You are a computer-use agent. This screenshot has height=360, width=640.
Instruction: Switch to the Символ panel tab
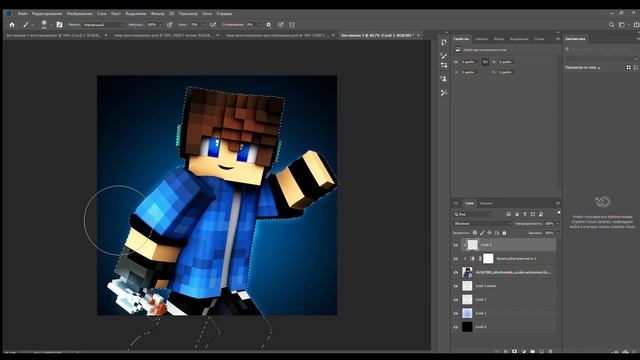click(x=481, y=39)
